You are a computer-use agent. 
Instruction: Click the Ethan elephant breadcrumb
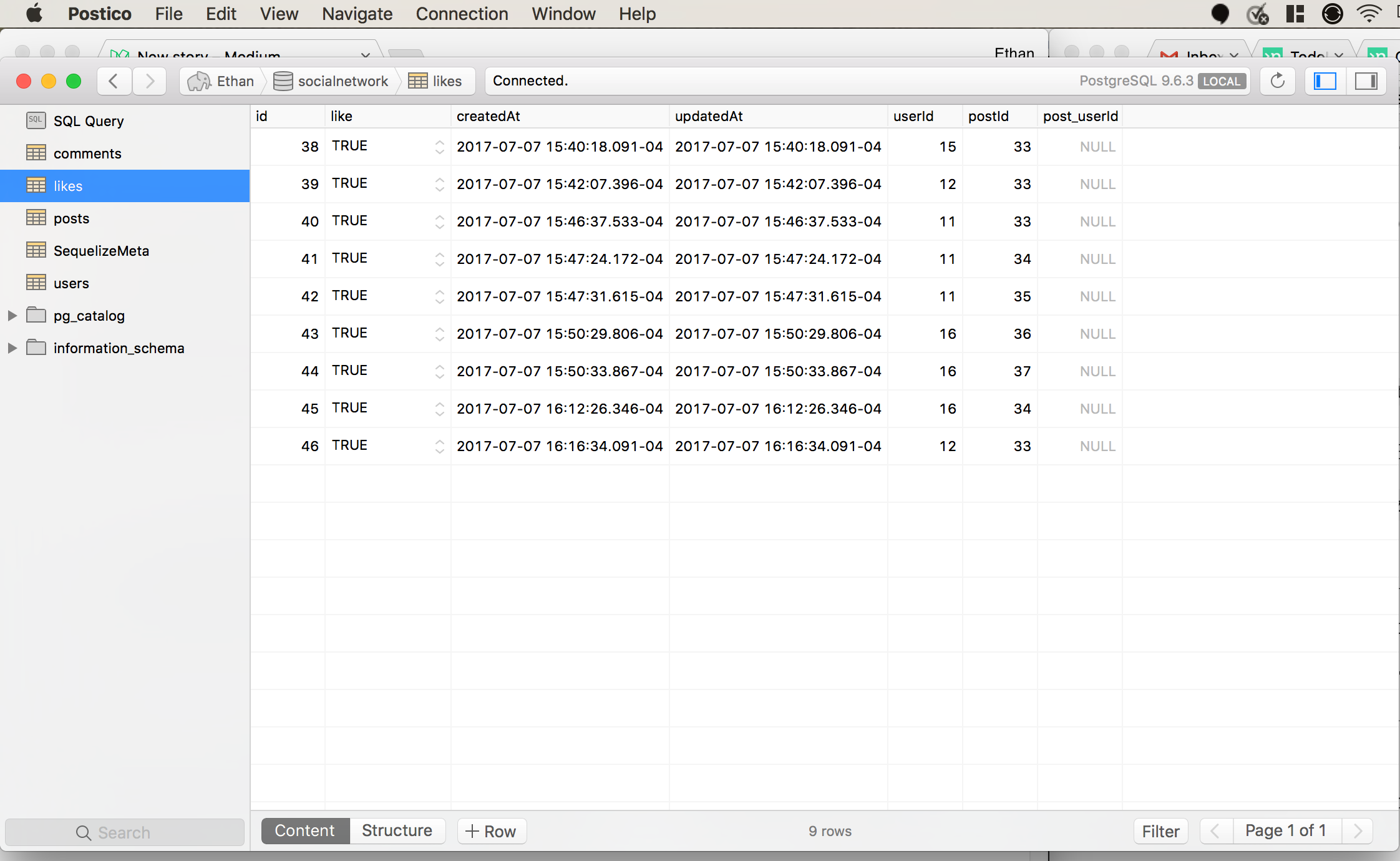point(221,81)
